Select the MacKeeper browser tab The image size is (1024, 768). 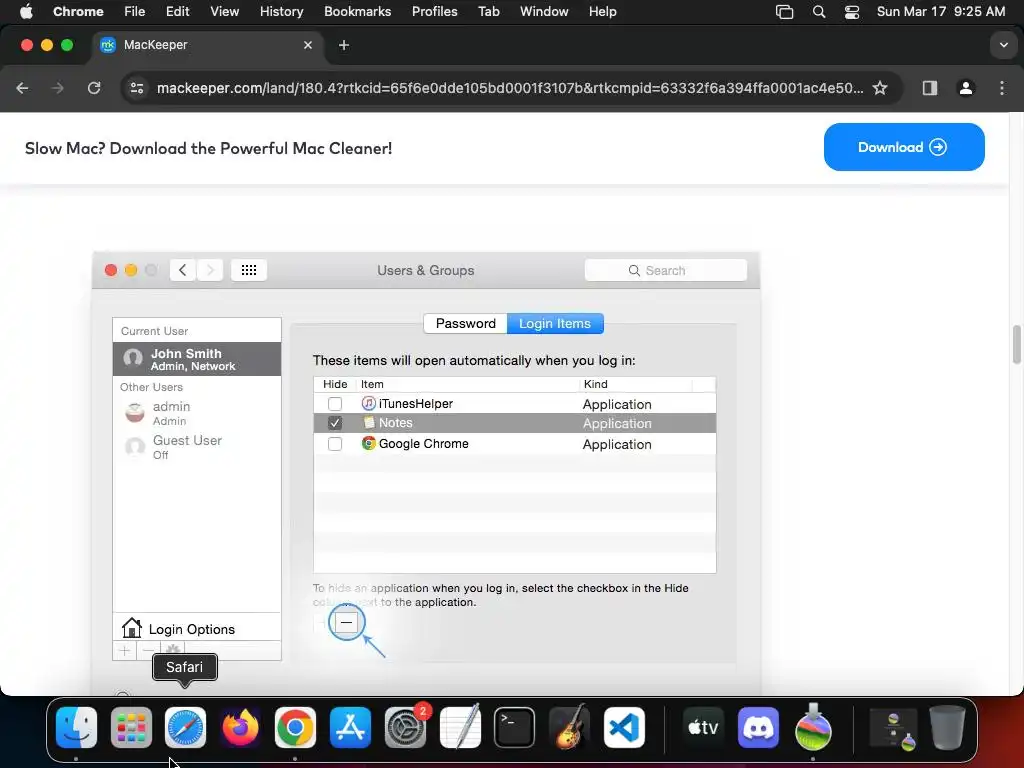coord(206,45)
